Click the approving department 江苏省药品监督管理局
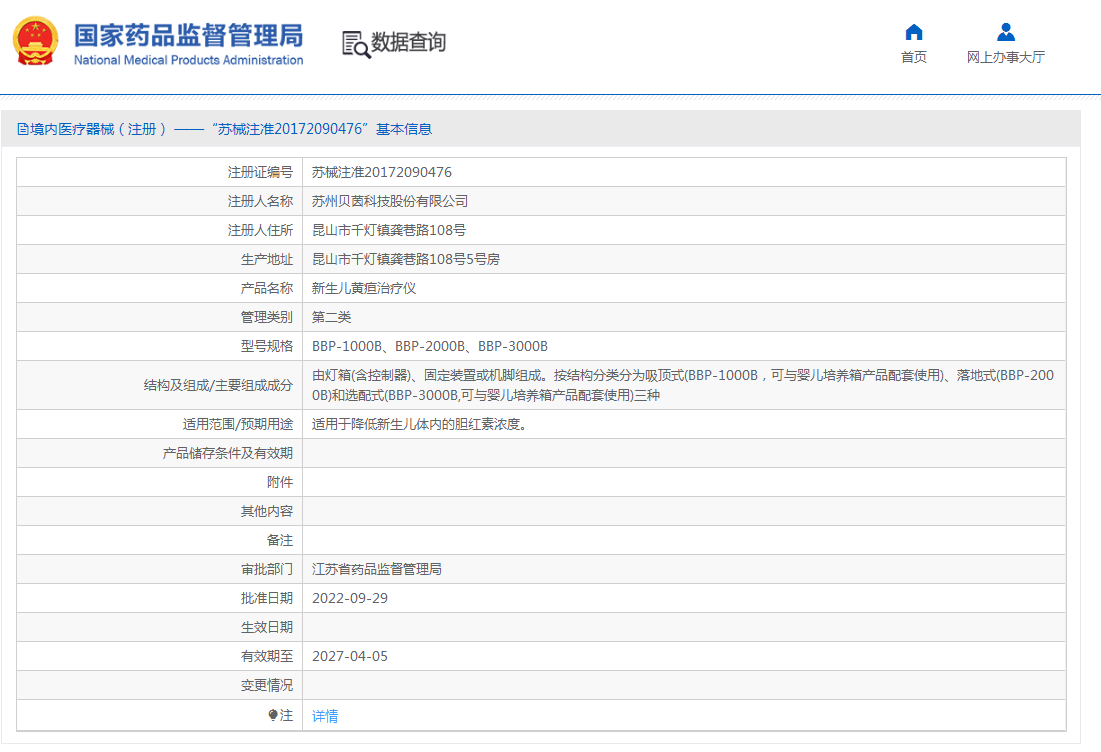1101x752 pixels. point(376,569)
